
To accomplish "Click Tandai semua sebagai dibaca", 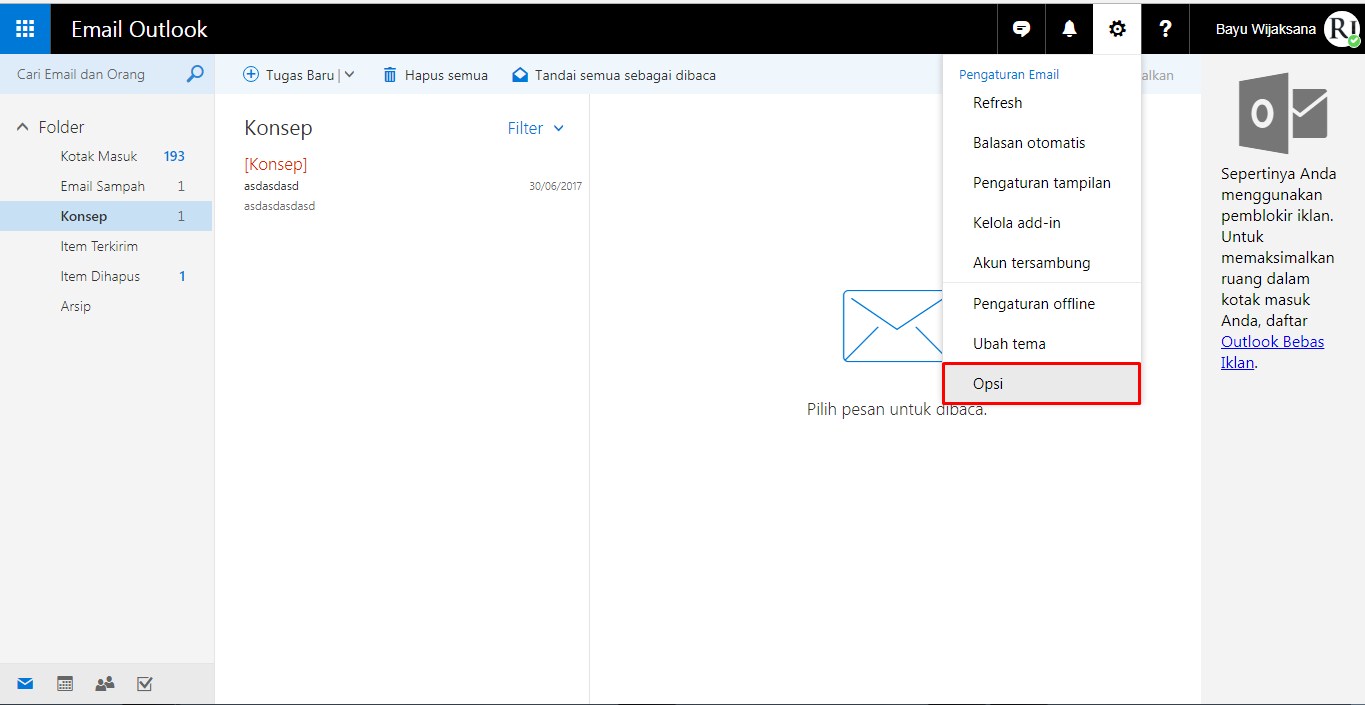I will click(615, 74).
